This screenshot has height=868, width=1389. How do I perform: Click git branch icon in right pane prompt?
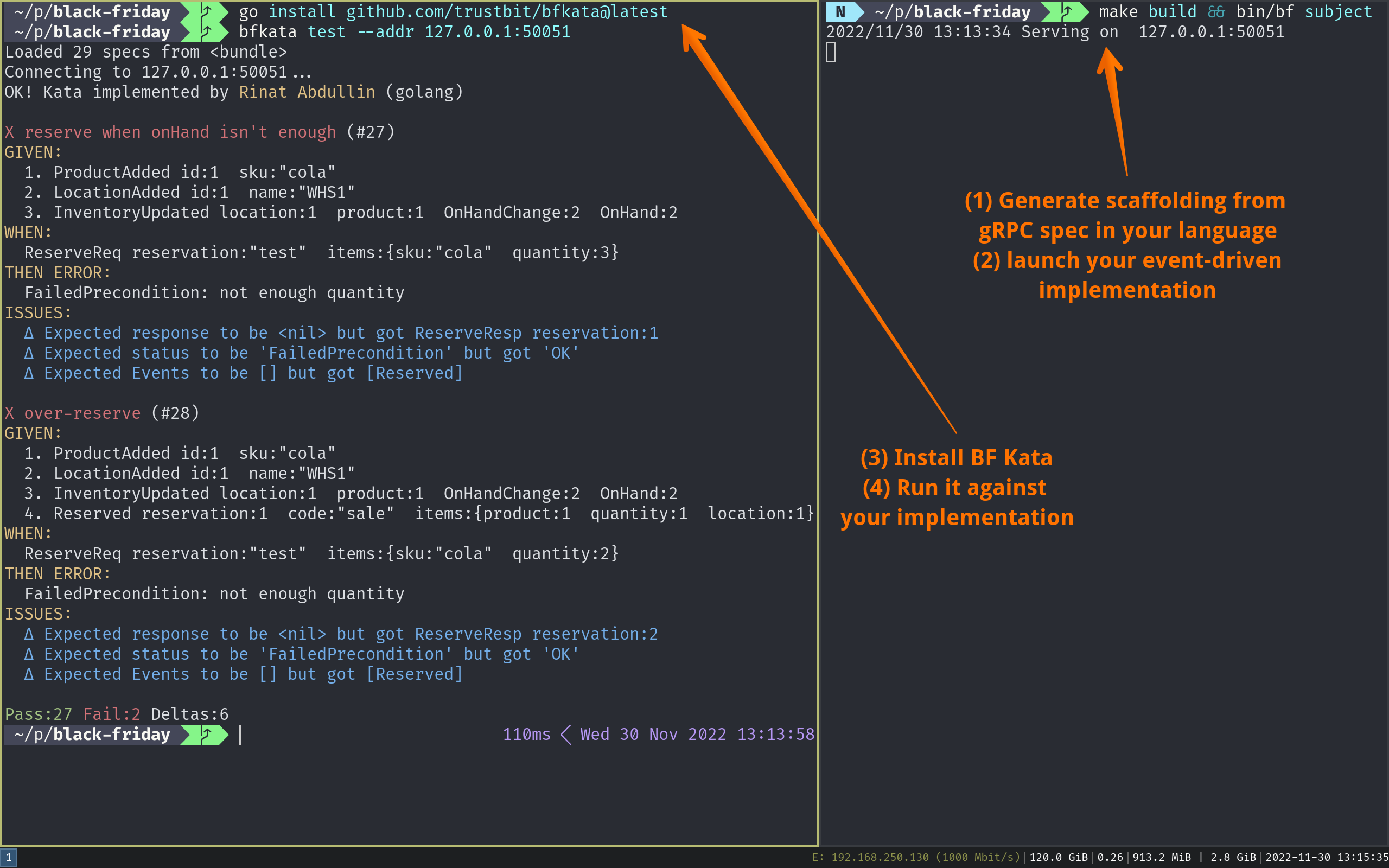(1067, 11)
